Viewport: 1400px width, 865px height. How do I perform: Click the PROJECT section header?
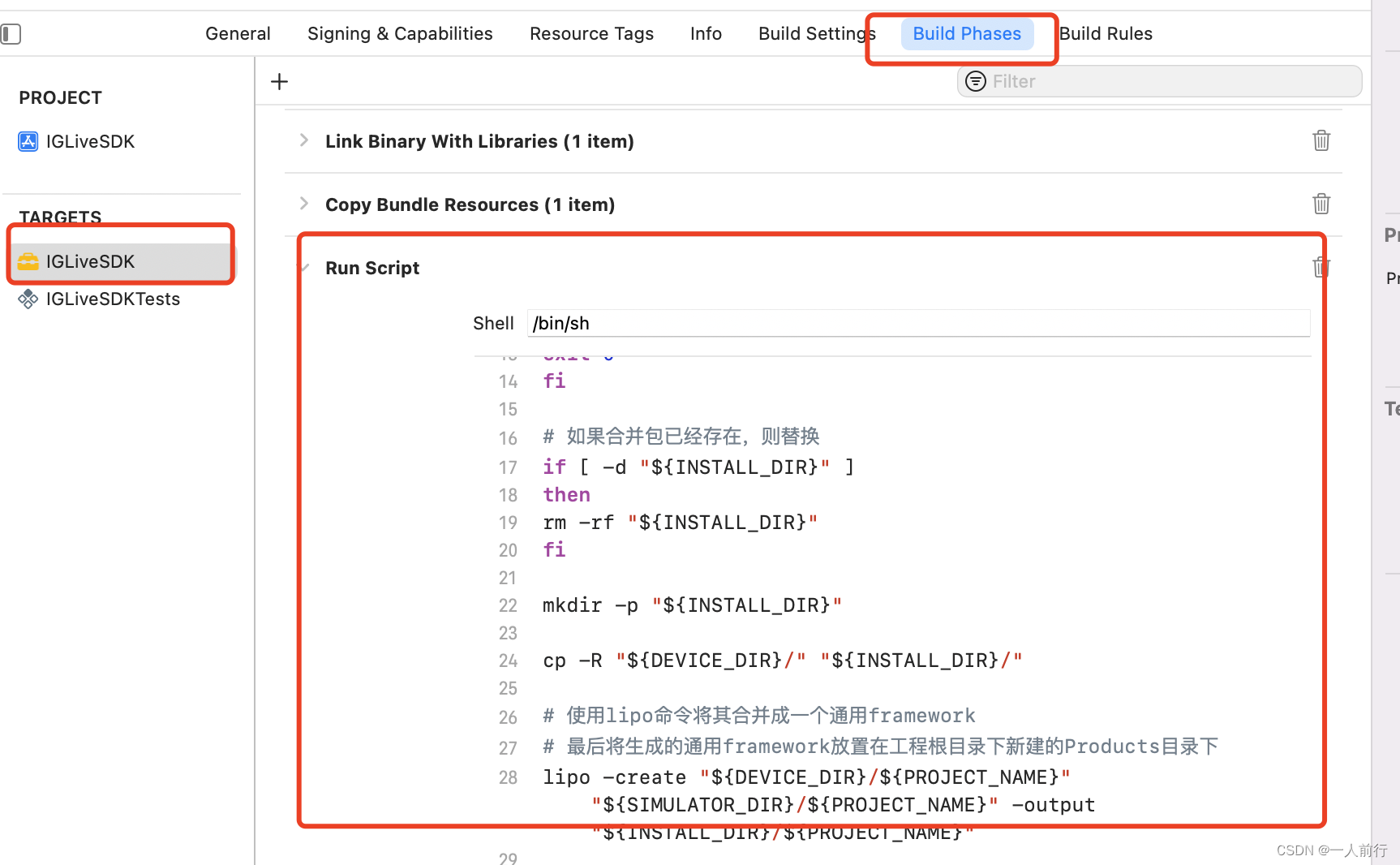[x=61, y=98]
